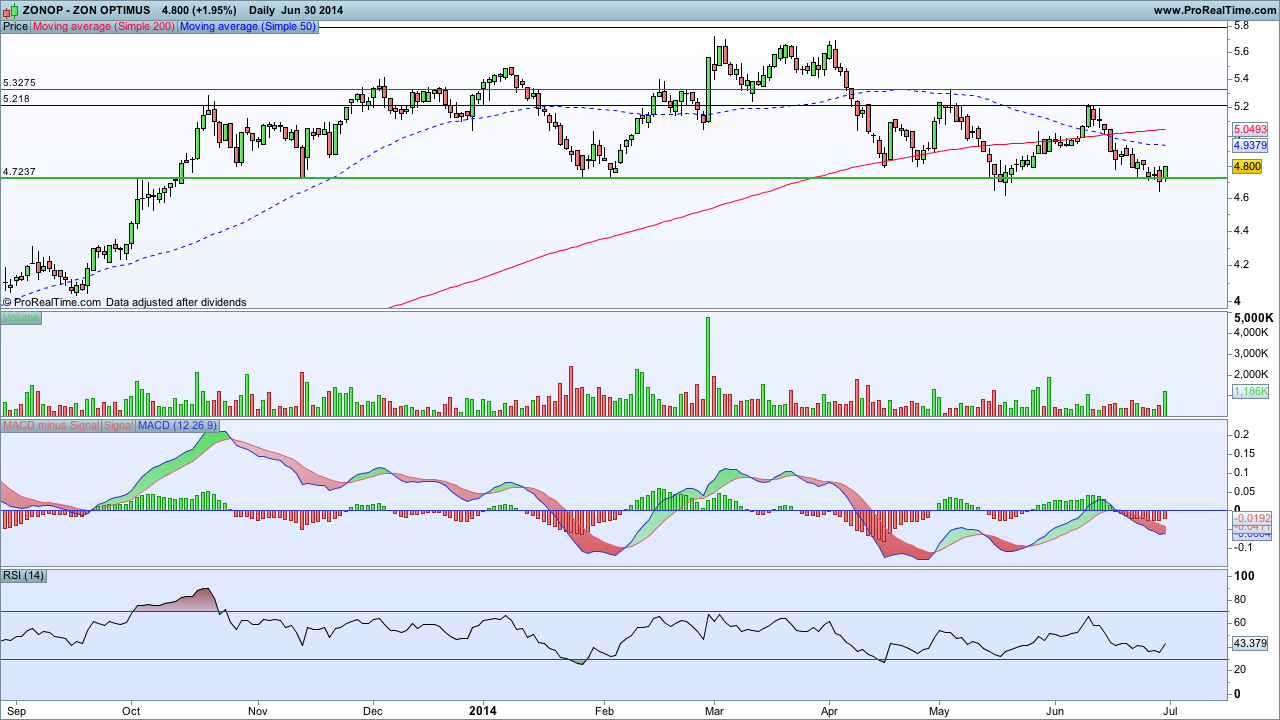Select the 5.0493 red price tag
Screen dimensions: 1280x720
click(x=1250, y=130)
